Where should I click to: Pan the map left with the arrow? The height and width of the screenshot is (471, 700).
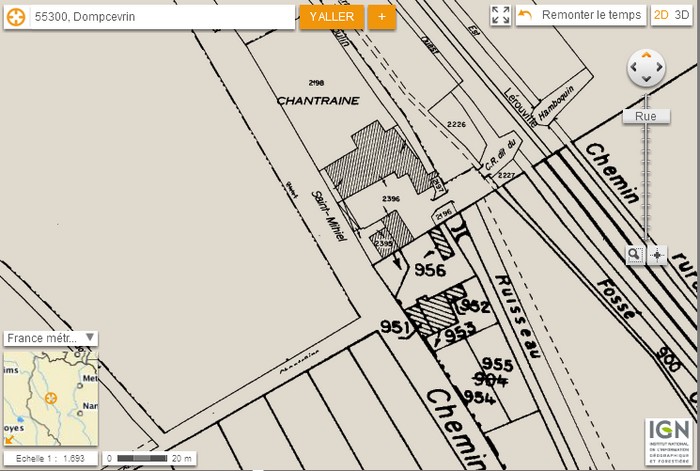tap(633, 68)
